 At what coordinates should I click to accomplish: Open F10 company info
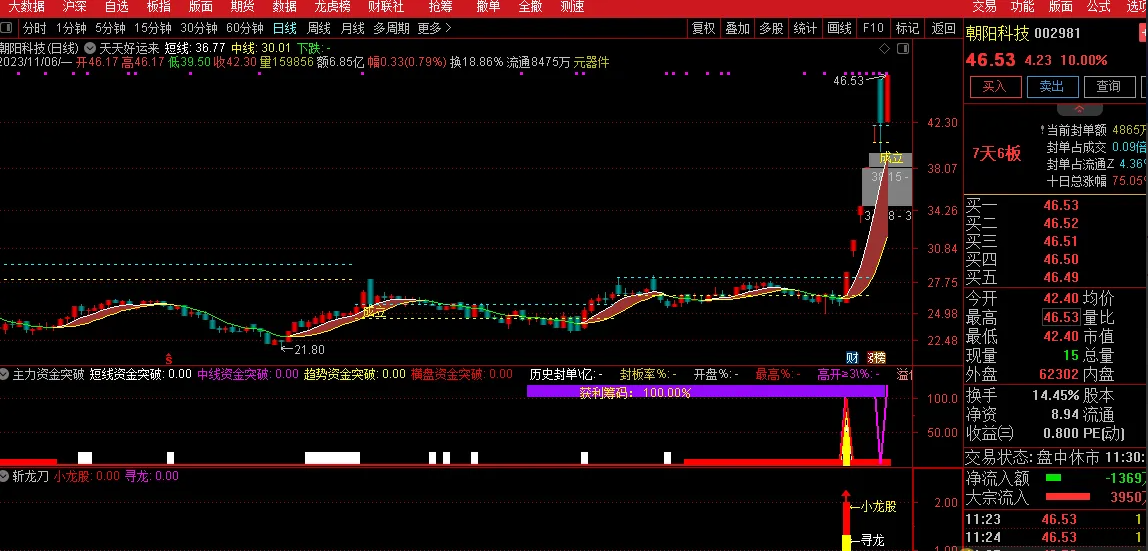point(873,28)
